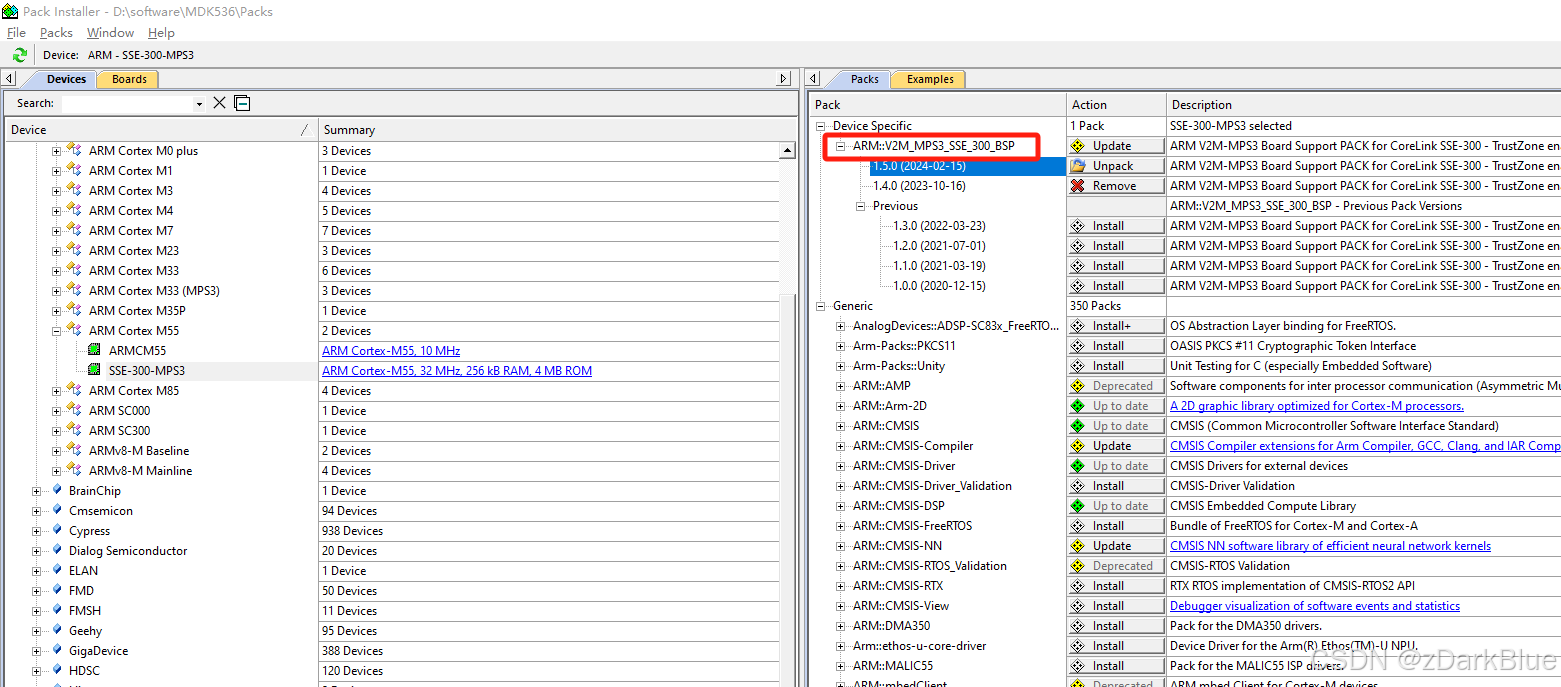1561x687 pixels.
Task: Click the green refresh packs toolbar icon
Action: pyautogui.click(x=19, y=55)
